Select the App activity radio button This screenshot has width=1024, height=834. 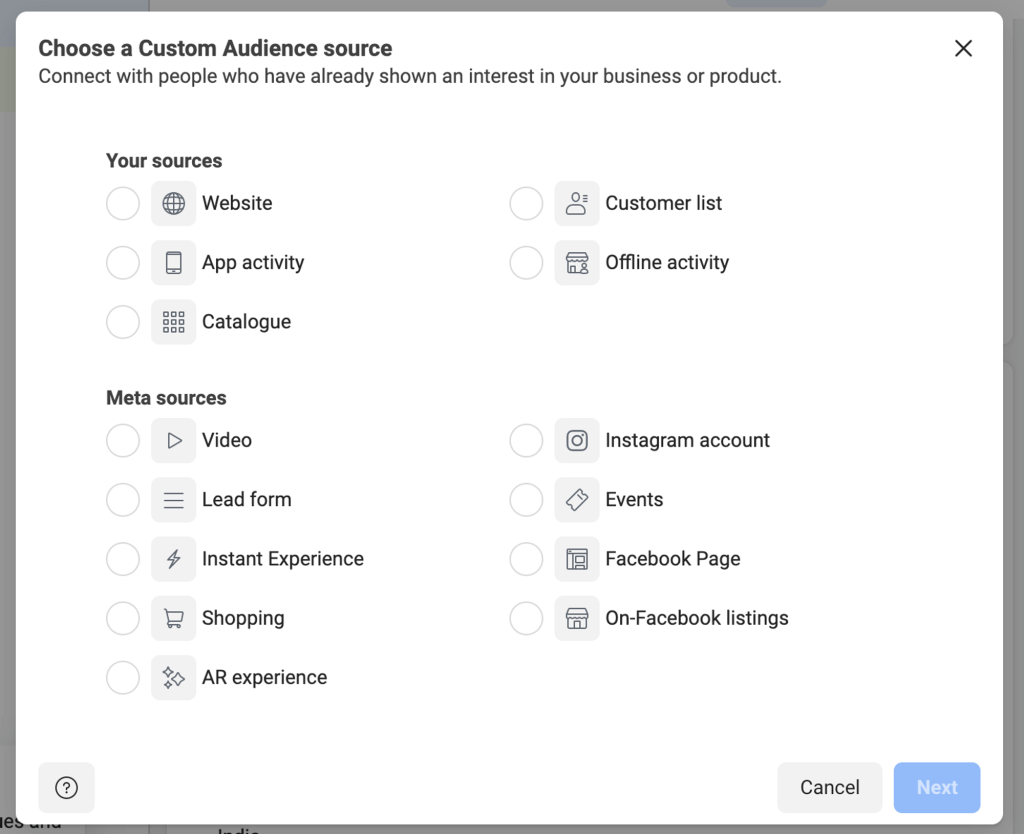pyautogui.click(x=123, y=263)
